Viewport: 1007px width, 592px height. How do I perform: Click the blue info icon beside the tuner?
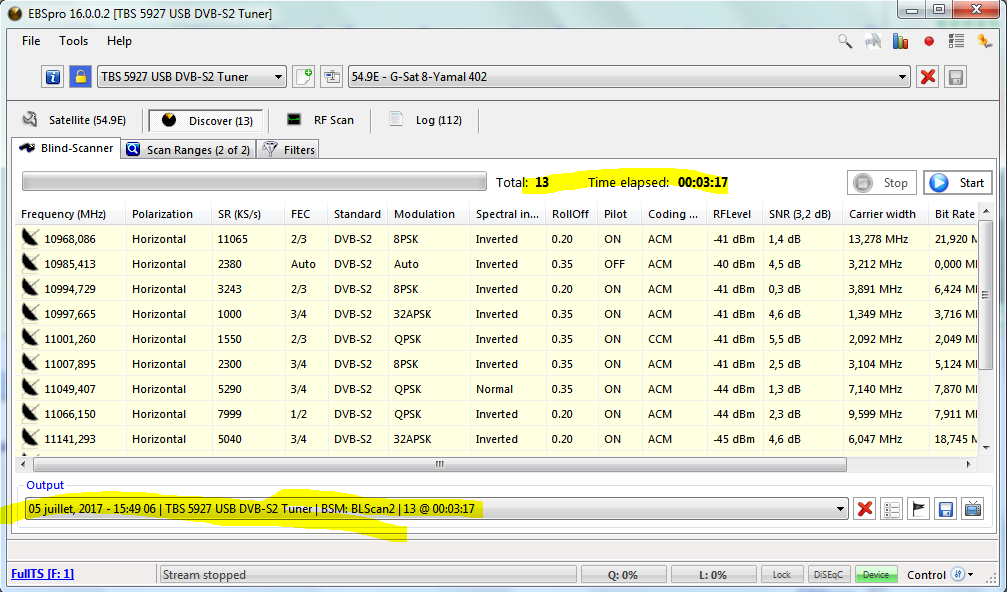tap(53, 77)
